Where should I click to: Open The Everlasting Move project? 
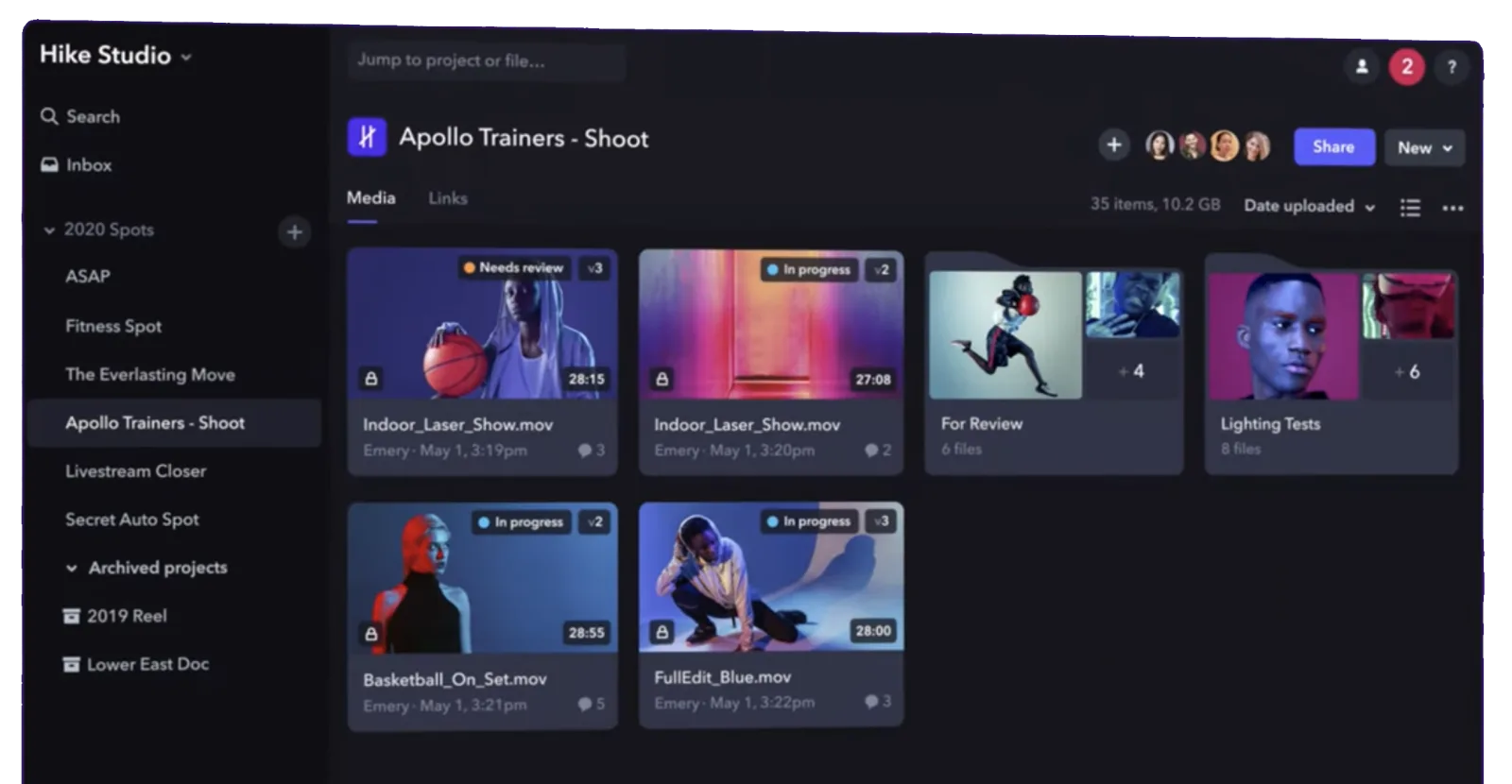pyautogui.click(x=150, y=374)
